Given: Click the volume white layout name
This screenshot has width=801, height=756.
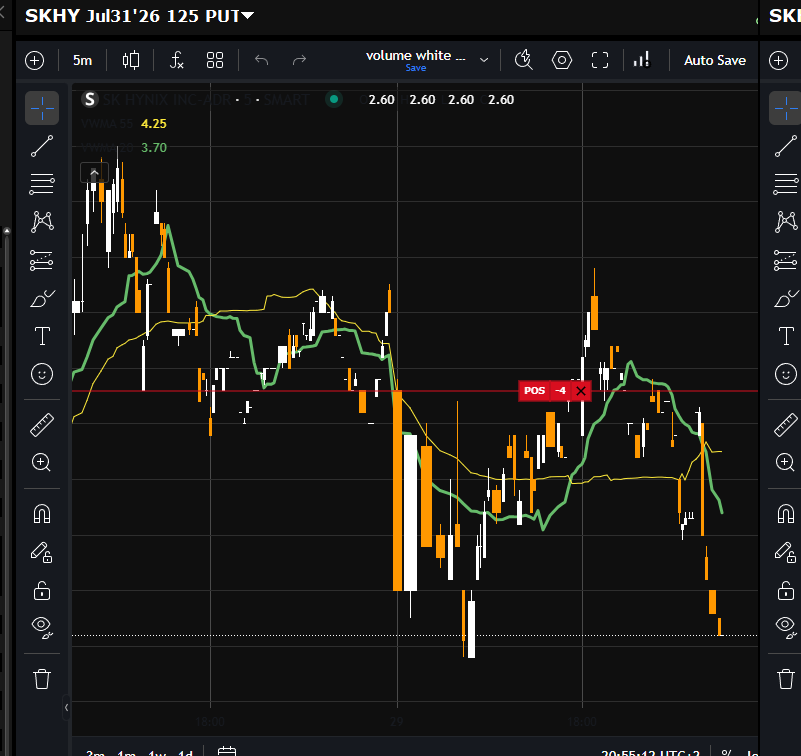Looking at the screenshot, I should 415,55.
